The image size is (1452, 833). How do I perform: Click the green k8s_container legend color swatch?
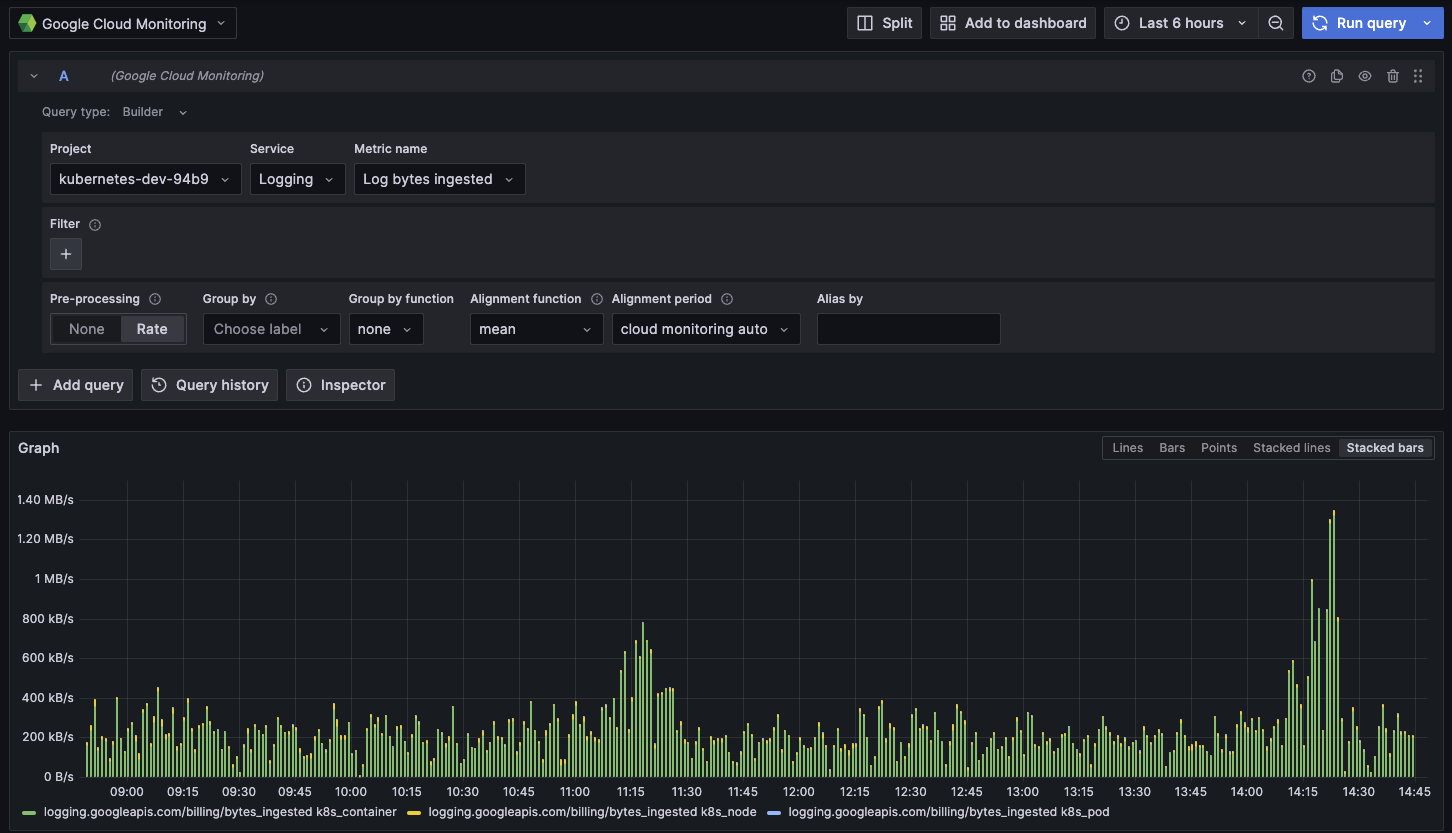29,813
